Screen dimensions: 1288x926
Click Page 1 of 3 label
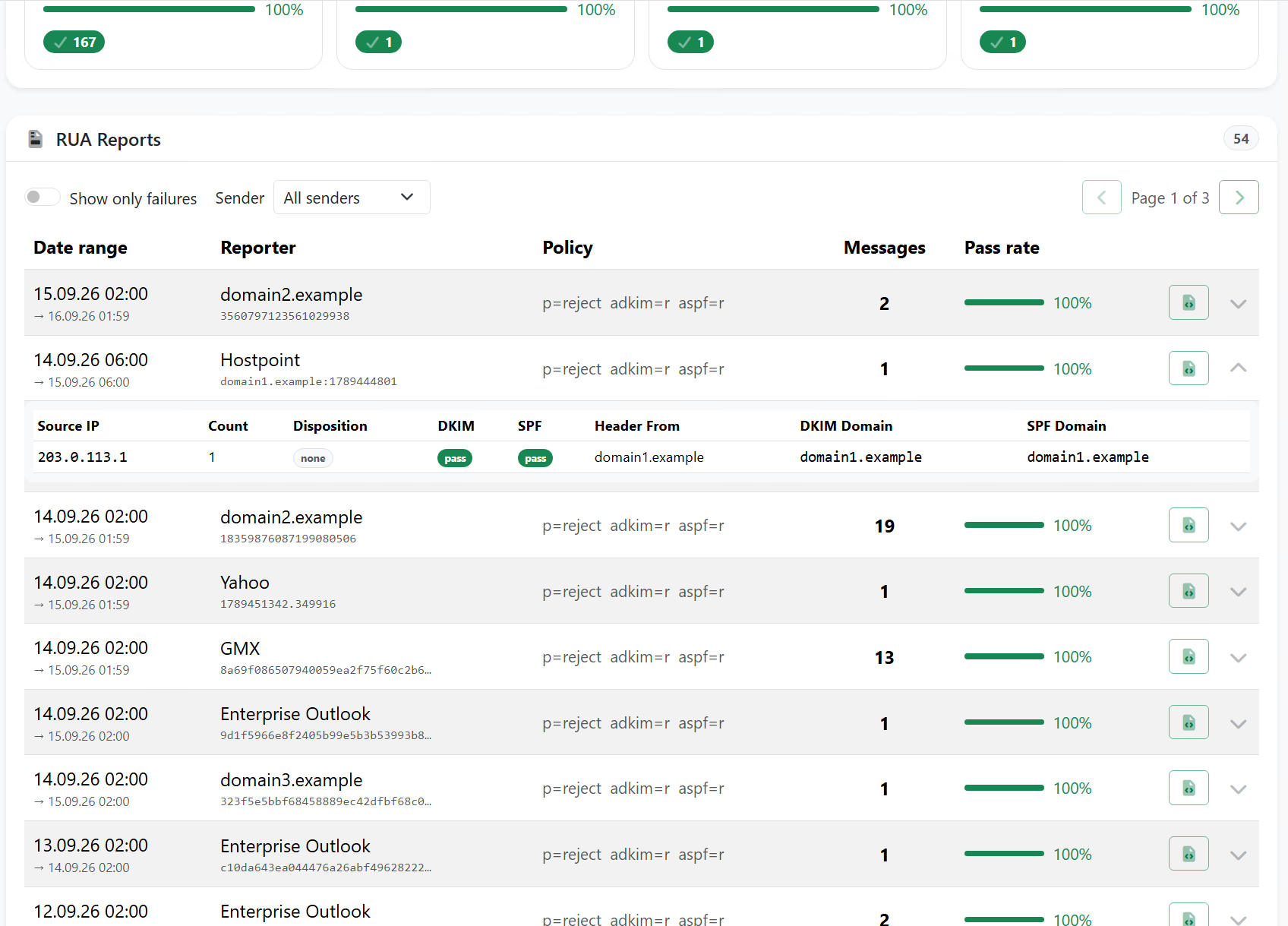pyautogui.click(x=1170, y=198)
